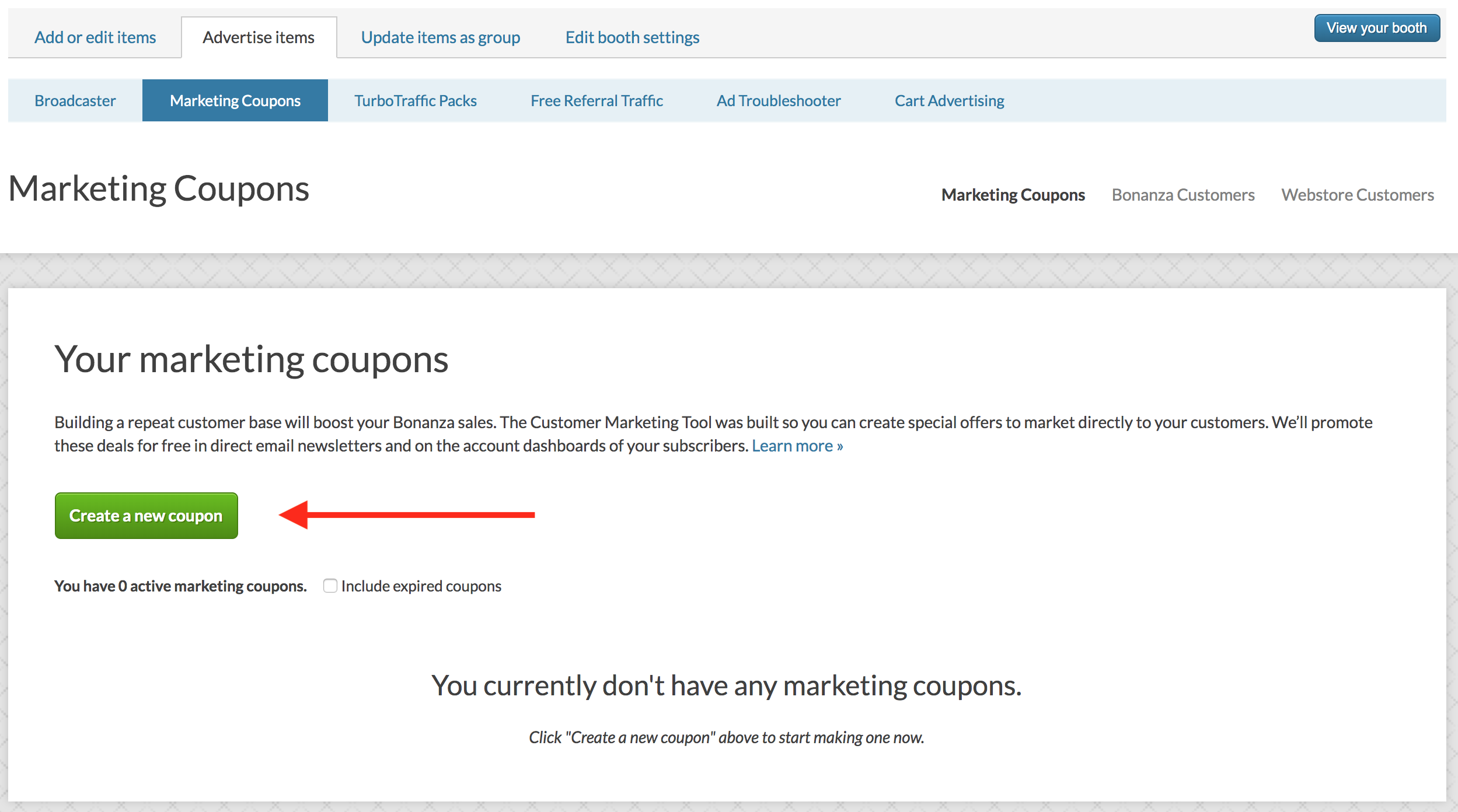
Task: Click the View your booth button
Action: click(1377, 28)
